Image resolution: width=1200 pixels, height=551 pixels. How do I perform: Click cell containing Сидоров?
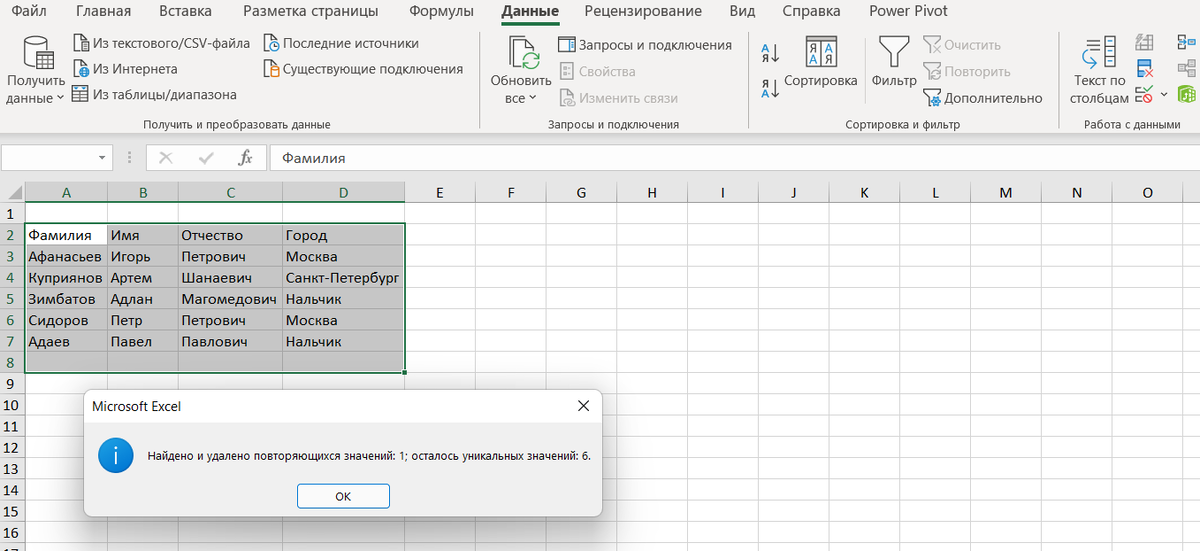(66, 320)
